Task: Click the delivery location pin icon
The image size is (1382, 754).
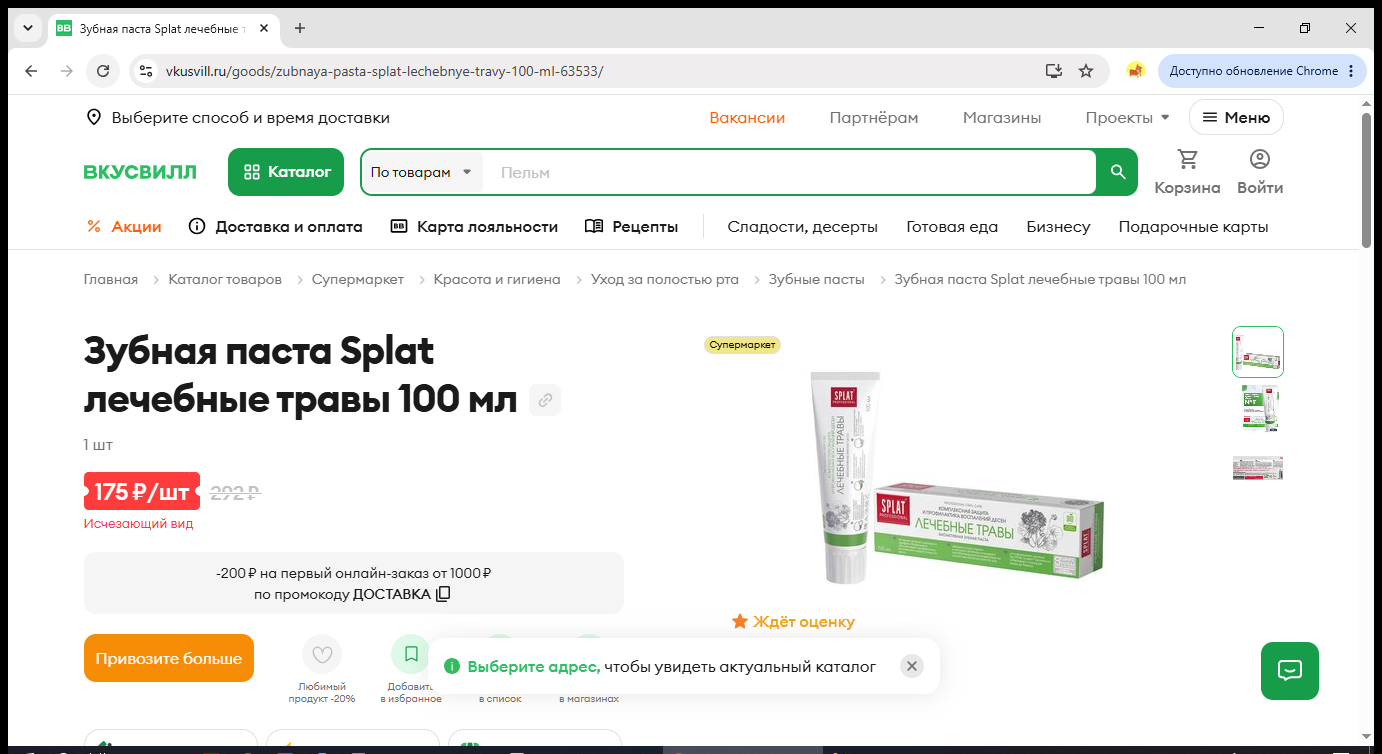Action: pyautogui.click(x=94, y=118)
